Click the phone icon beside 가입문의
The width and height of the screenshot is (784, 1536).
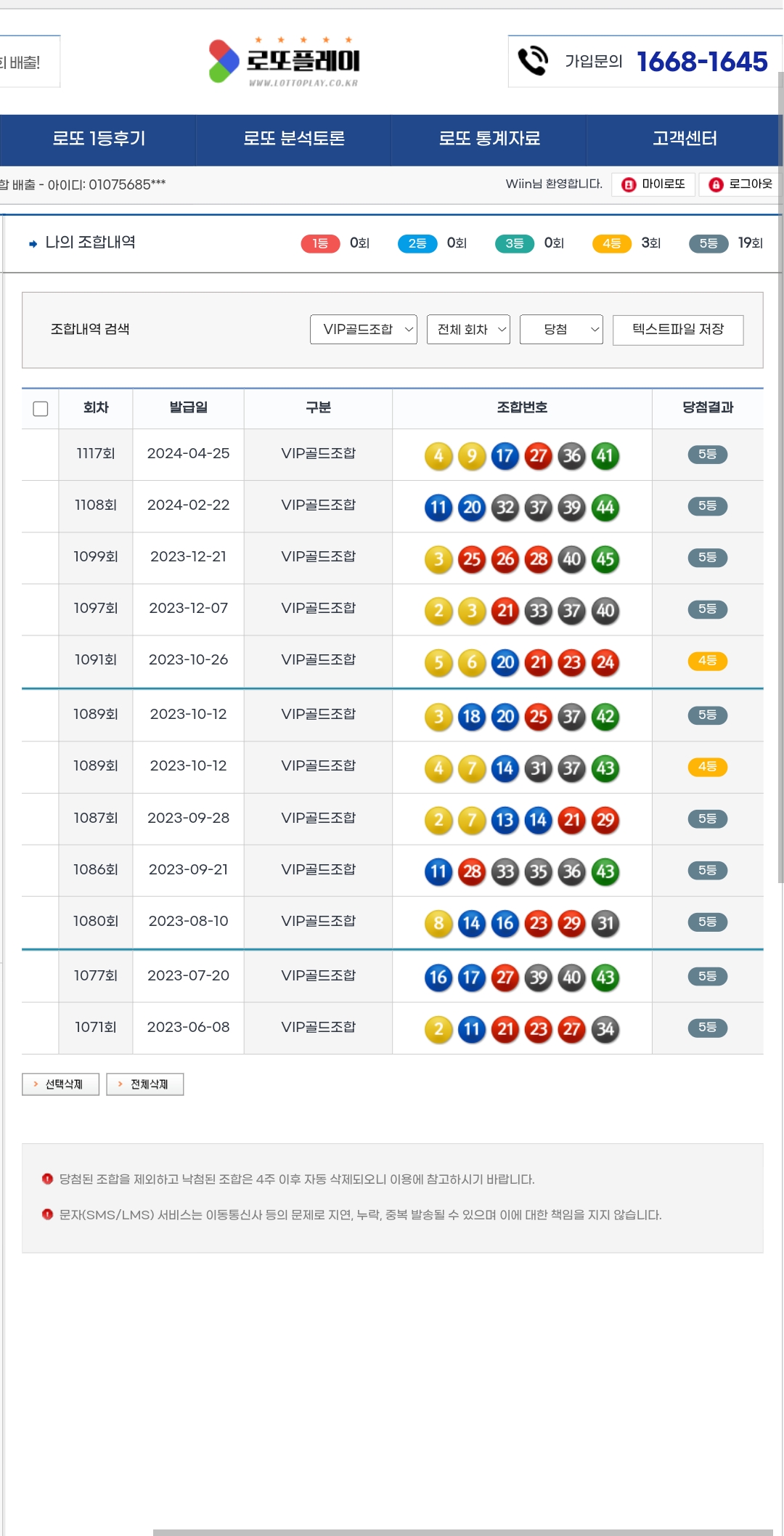[533, 61]
